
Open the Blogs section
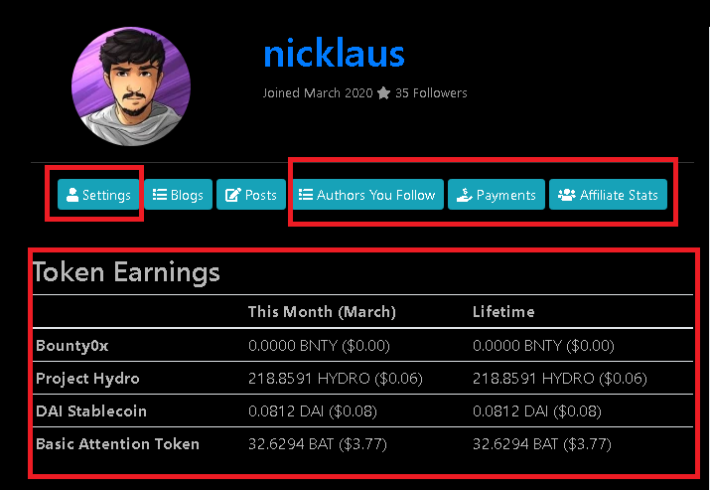click(178, 195)
